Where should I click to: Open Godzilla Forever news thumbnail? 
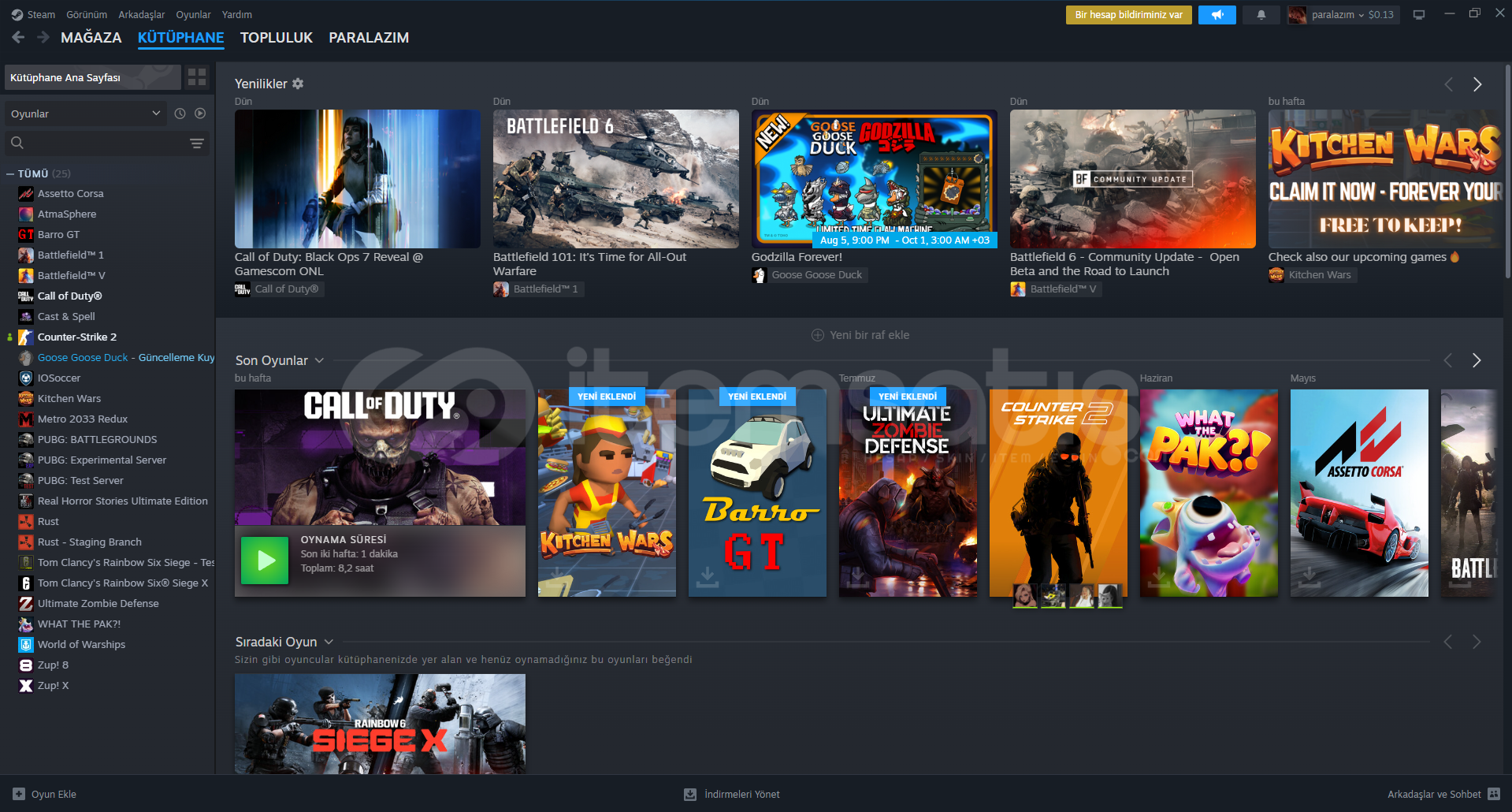point(875,179)
